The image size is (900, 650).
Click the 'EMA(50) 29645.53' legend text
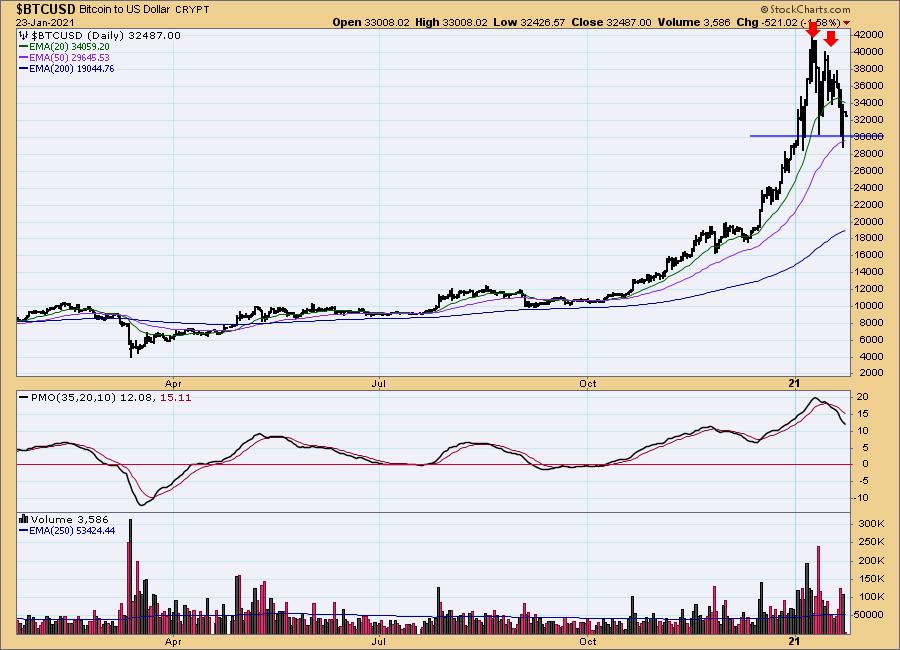pos(69,57)
